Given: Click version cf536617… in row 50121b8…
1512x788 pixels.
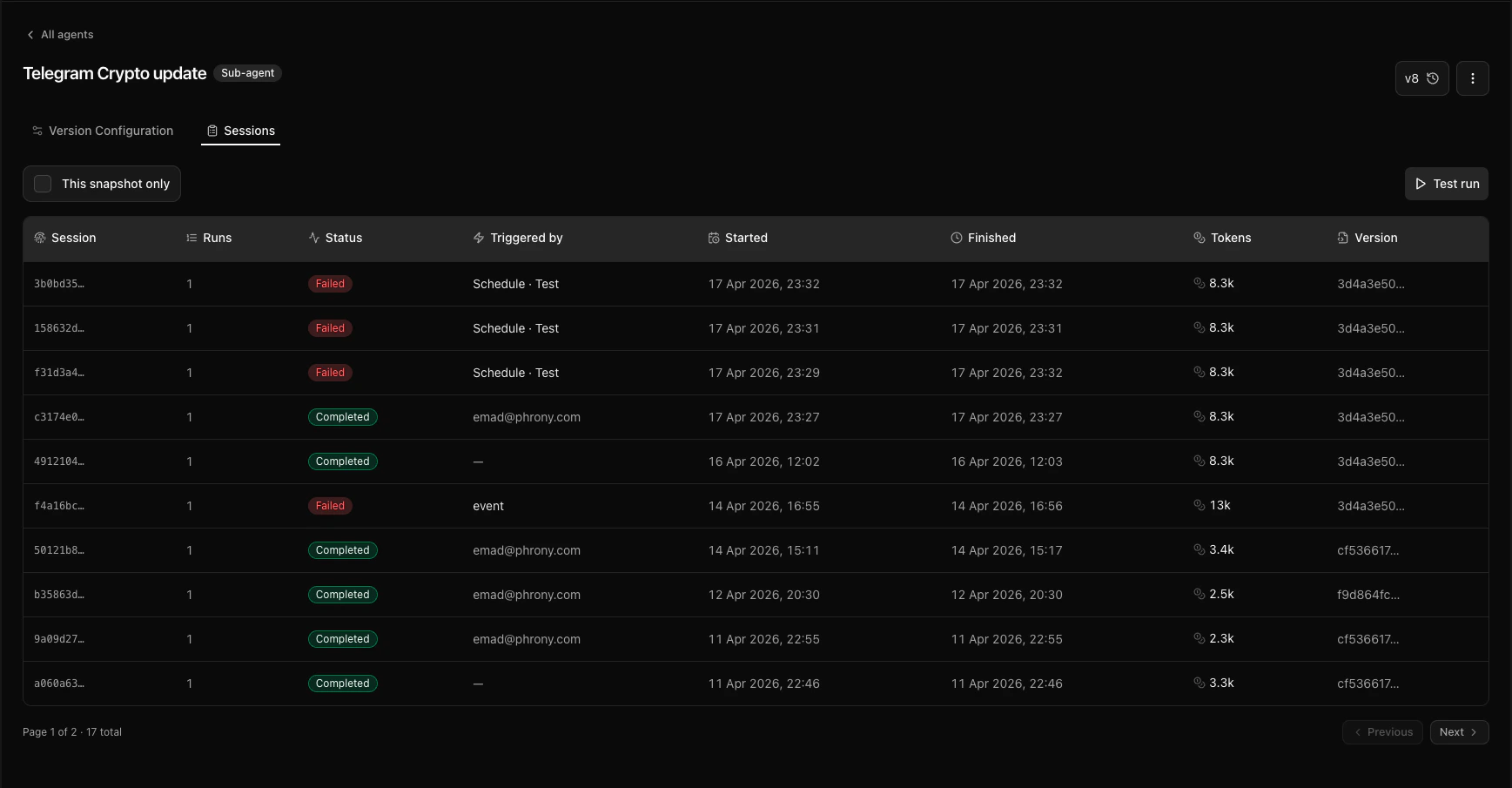Looking at the screenshot, I should (1368, 550).
